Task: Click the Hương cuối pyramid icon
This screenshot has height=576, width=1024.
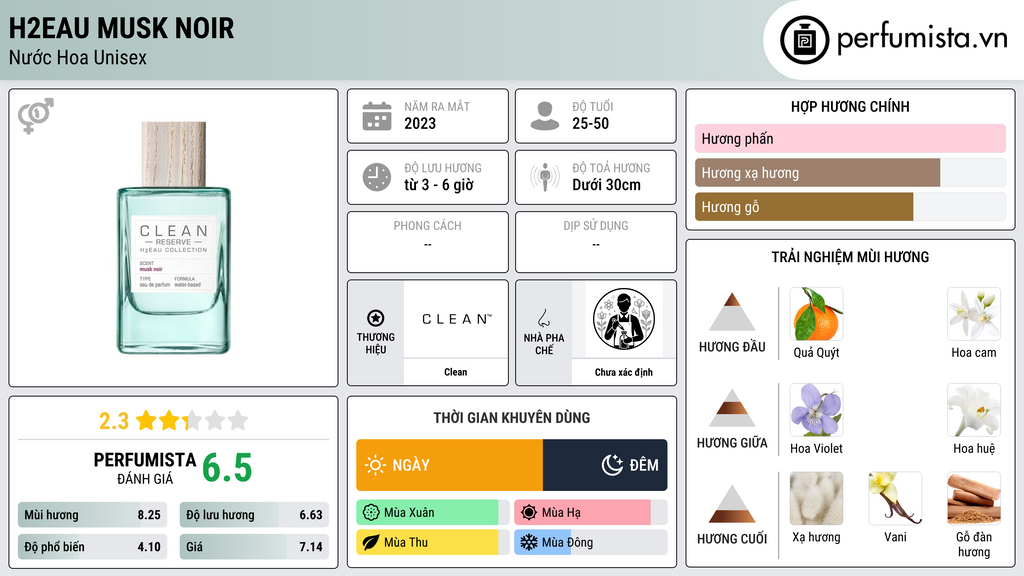Action: [x=732, y=504]
